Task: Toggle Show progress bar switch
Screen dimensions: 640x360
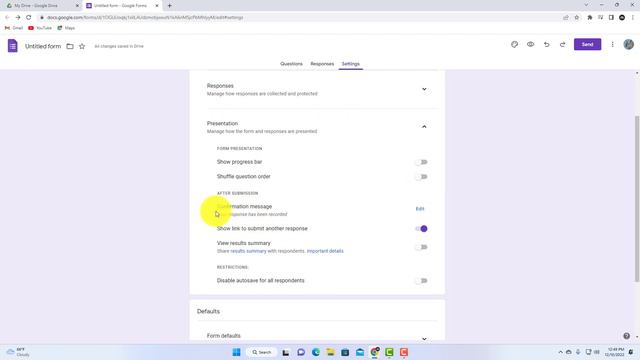Action: [x=421, y=162]
